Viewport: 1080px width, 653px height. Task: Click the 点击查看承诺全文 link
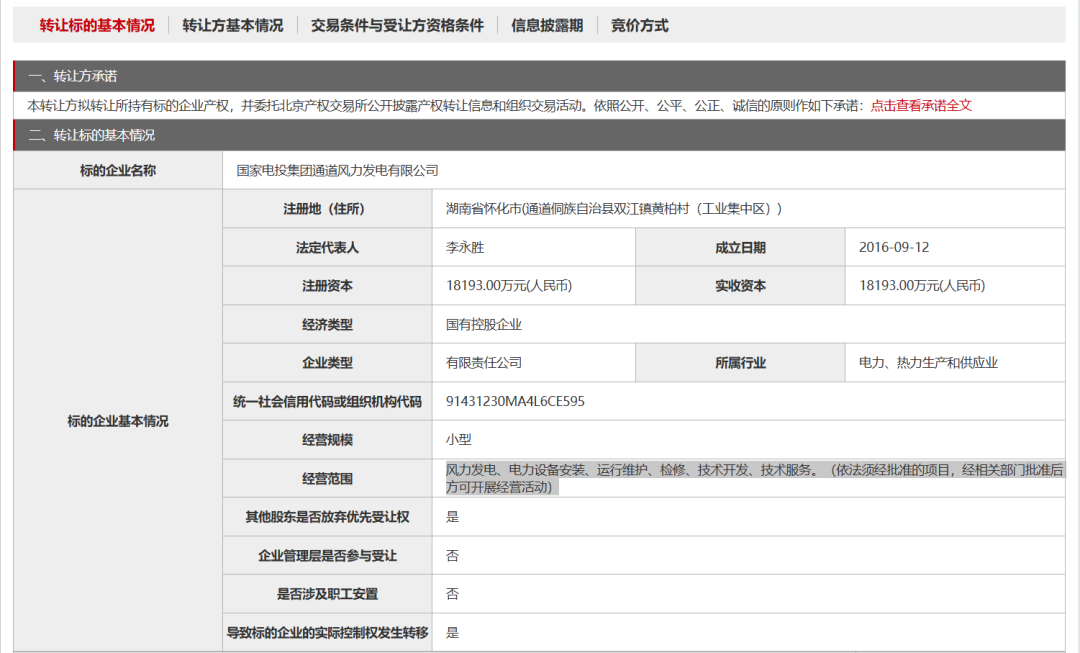point(921,105)
